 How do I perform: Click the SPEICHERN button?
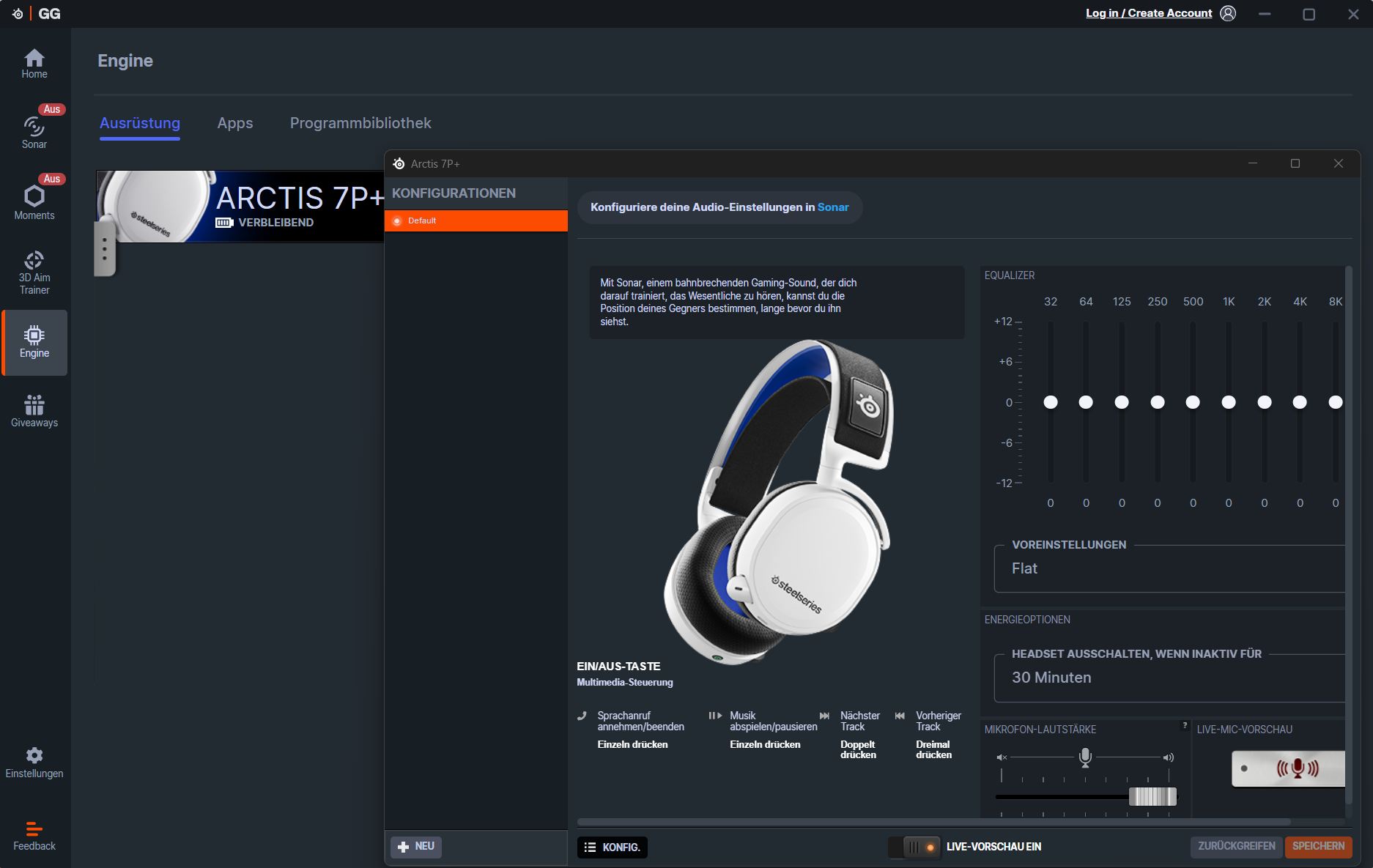point(1319,847)
